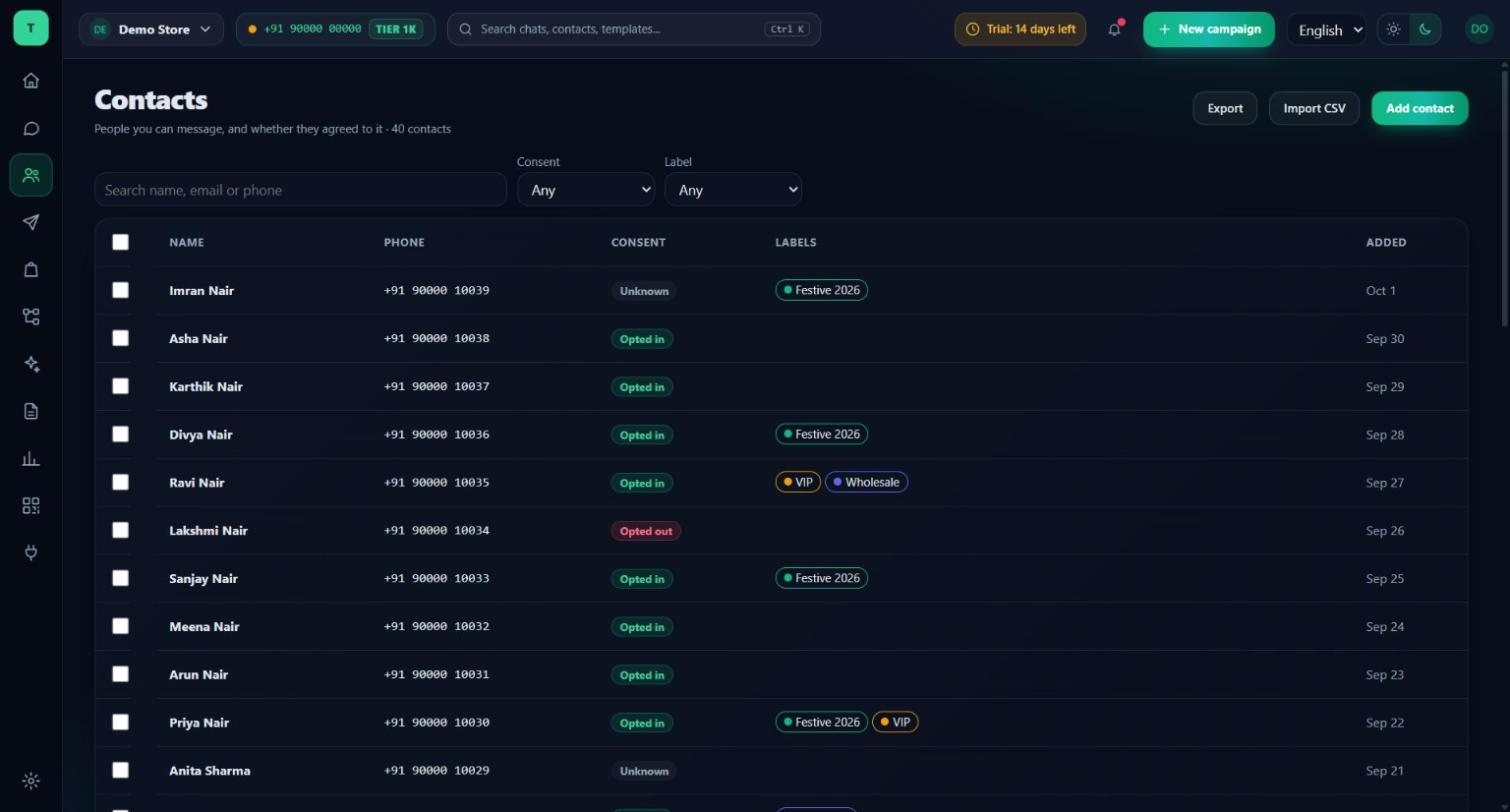
Task: Click the green T logo icon
Action: tap(31, 28)
